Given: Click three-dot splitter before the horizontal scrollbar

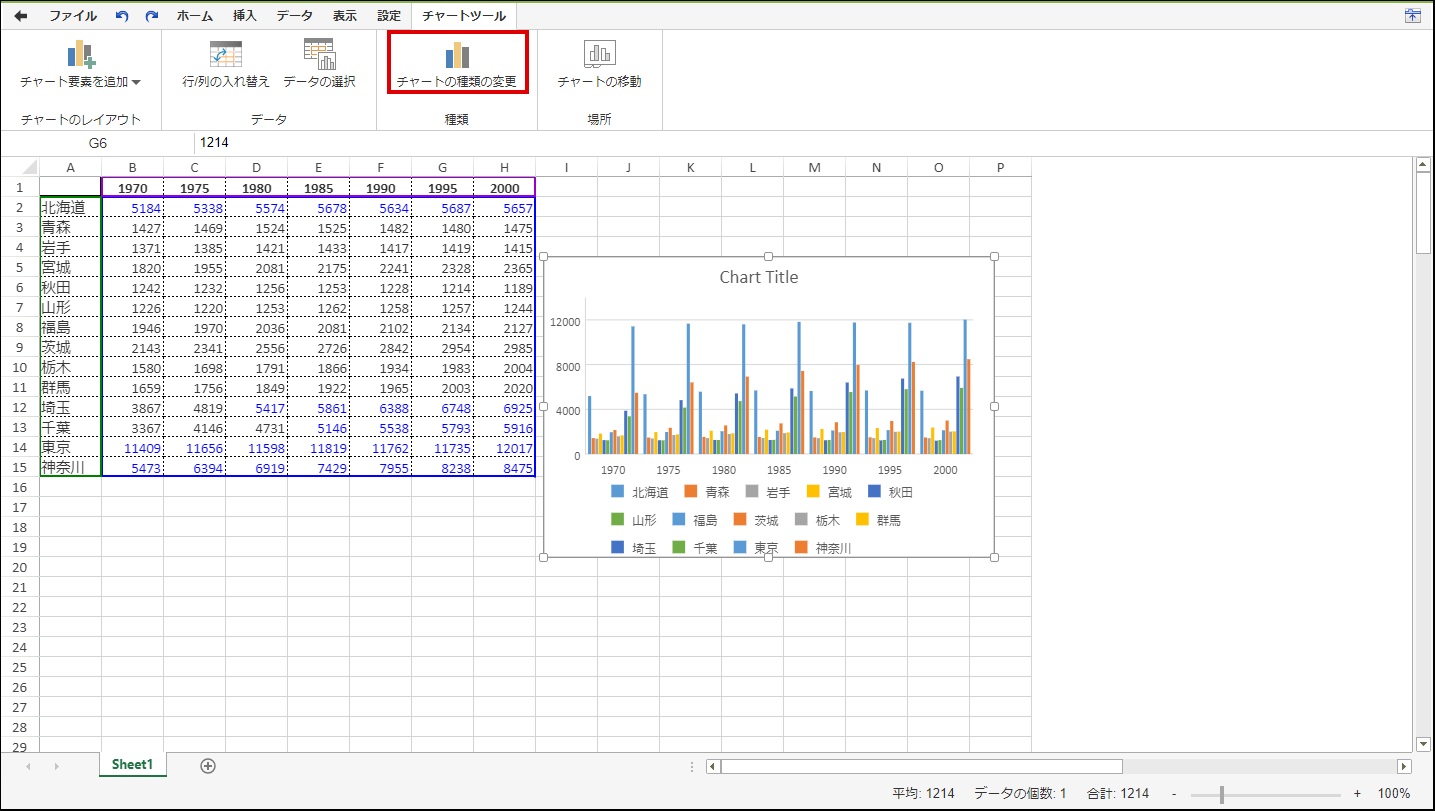Looking at the screenshot, I should (692, 766).
